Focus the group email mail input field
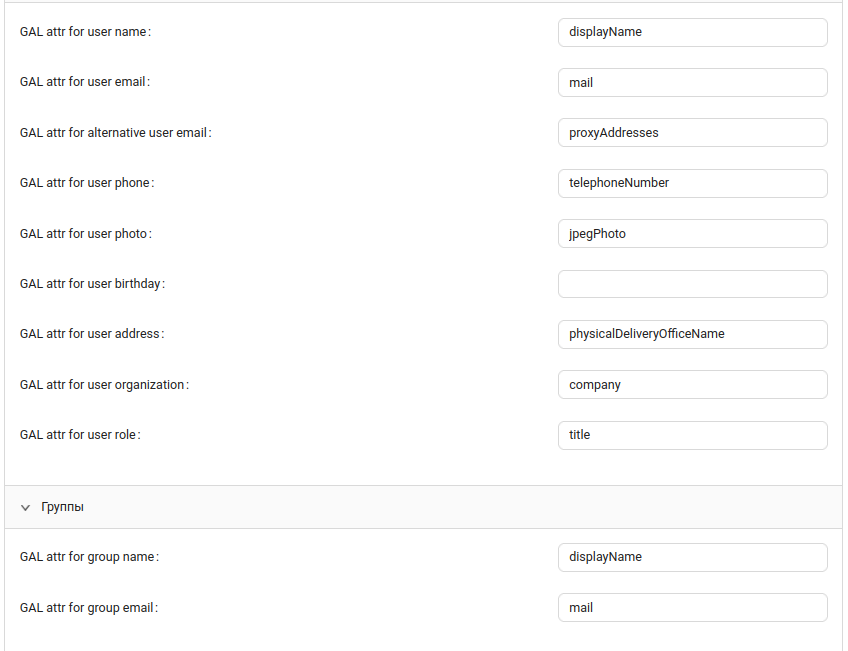 pyautogui.click(x=692, y=608)
